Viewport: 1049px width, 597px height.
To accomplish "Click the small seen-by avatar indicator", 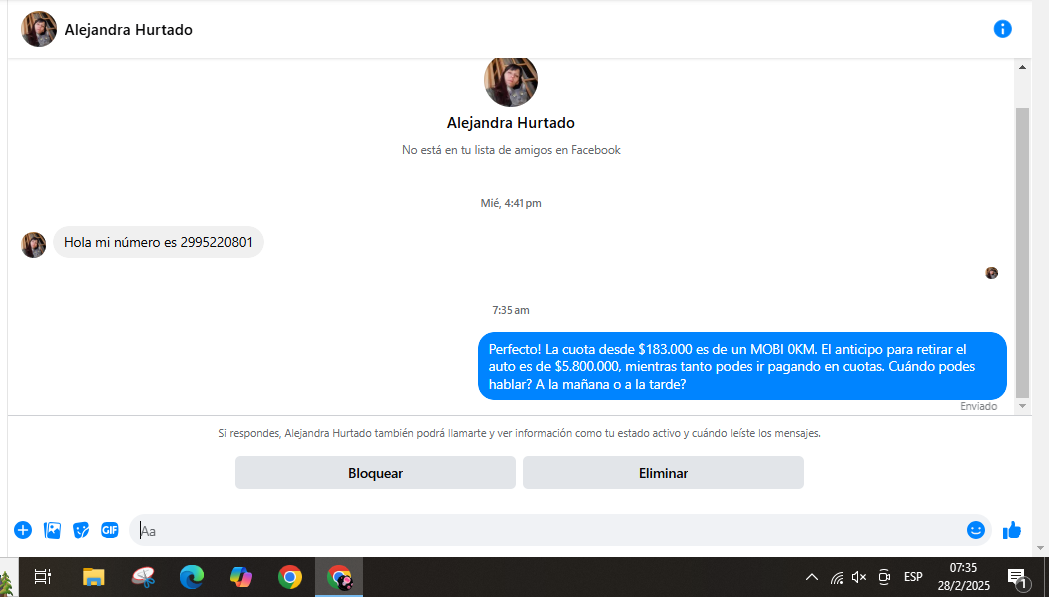I will [991, 272].
